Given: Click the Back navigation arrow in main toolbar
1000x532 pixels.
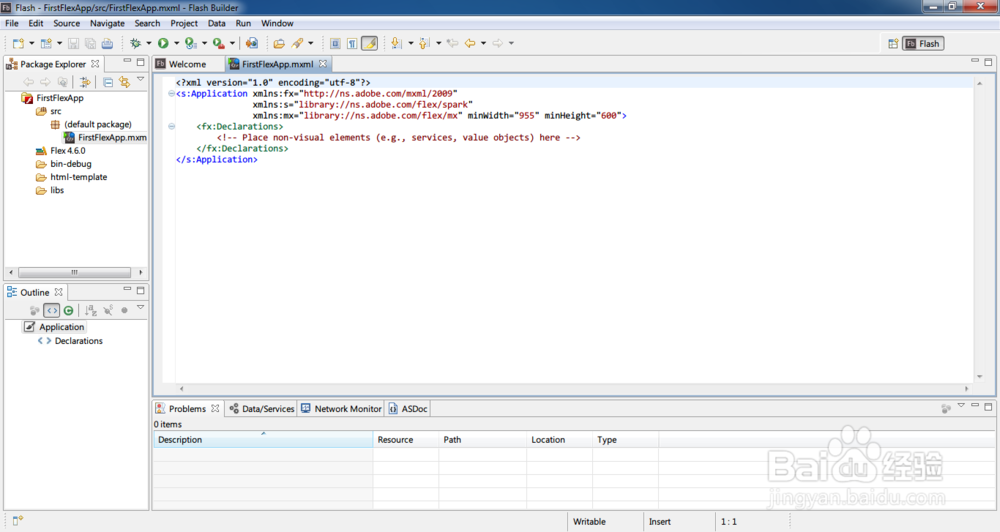Looking at the screenshot, I should [470, 43].
